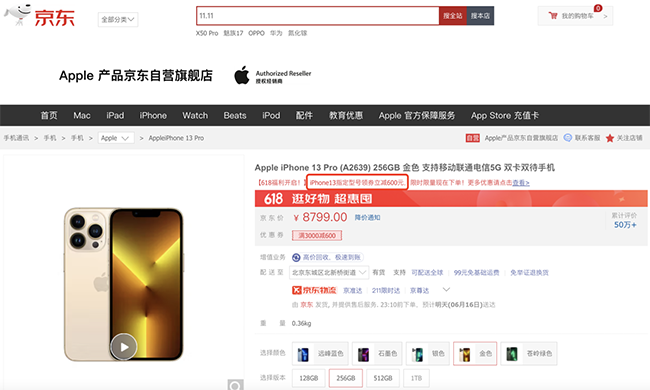The image size is (650, 390).
Task: Click the JD Logistics icon
Action: [314, 290]
